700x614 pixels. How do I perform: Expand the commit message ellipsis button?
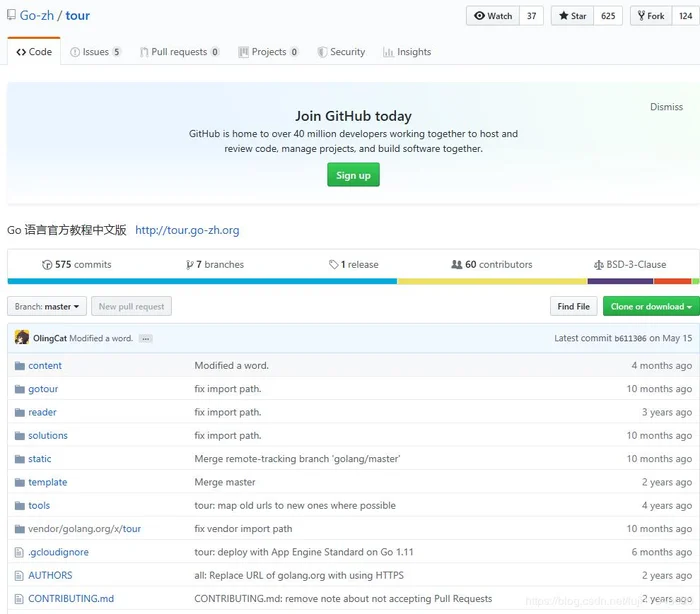tap(146, 339)
